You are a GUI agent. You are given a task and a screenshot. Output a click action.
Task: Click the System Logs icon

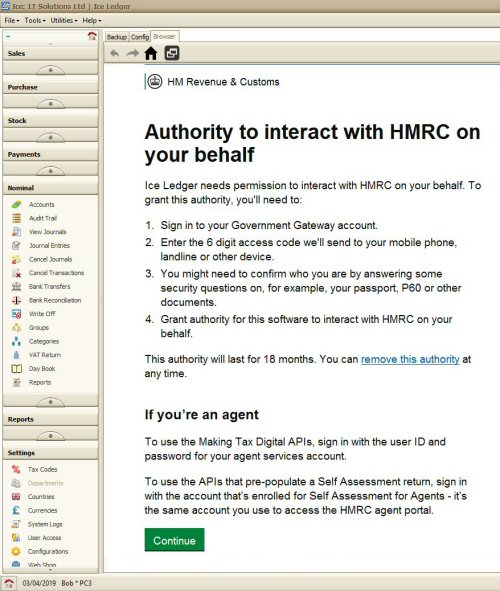tap(16, 524)
